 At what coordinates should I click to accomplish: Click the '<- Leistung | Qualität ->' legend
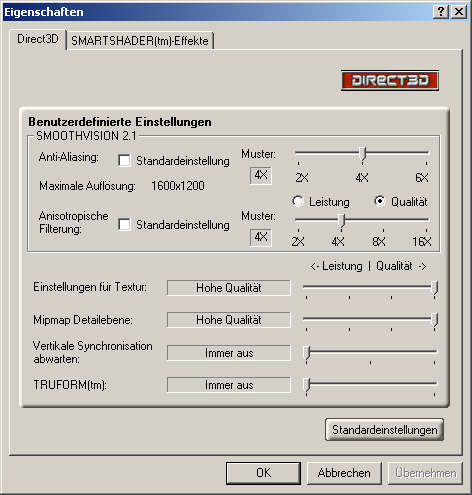click(x=368, y=266)
